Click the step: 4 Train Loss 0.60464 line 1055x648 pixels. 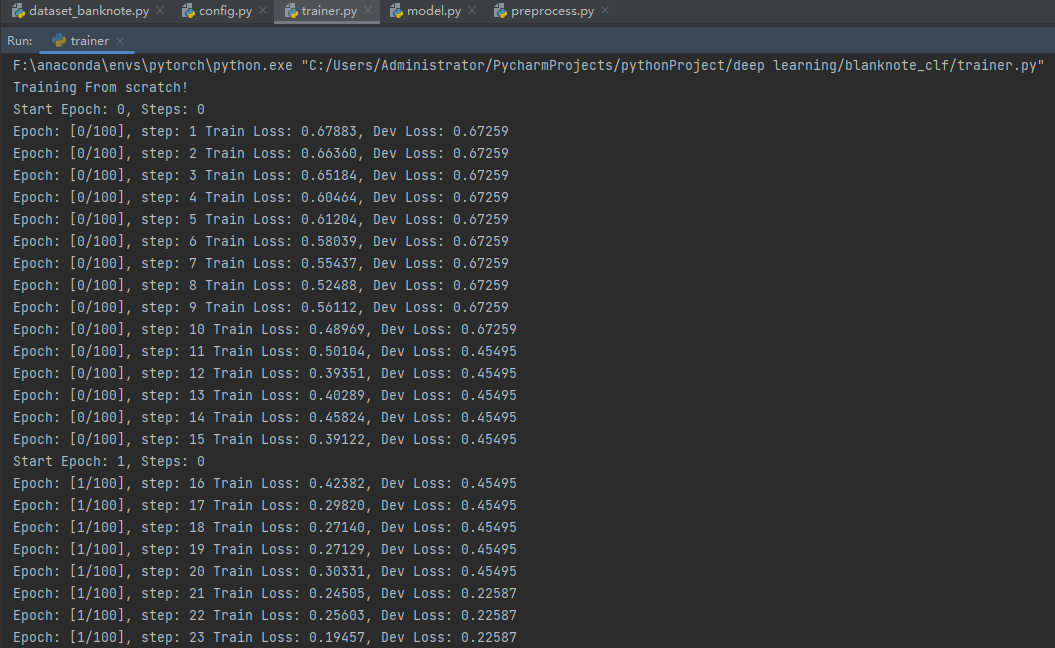tap(261, 198)
